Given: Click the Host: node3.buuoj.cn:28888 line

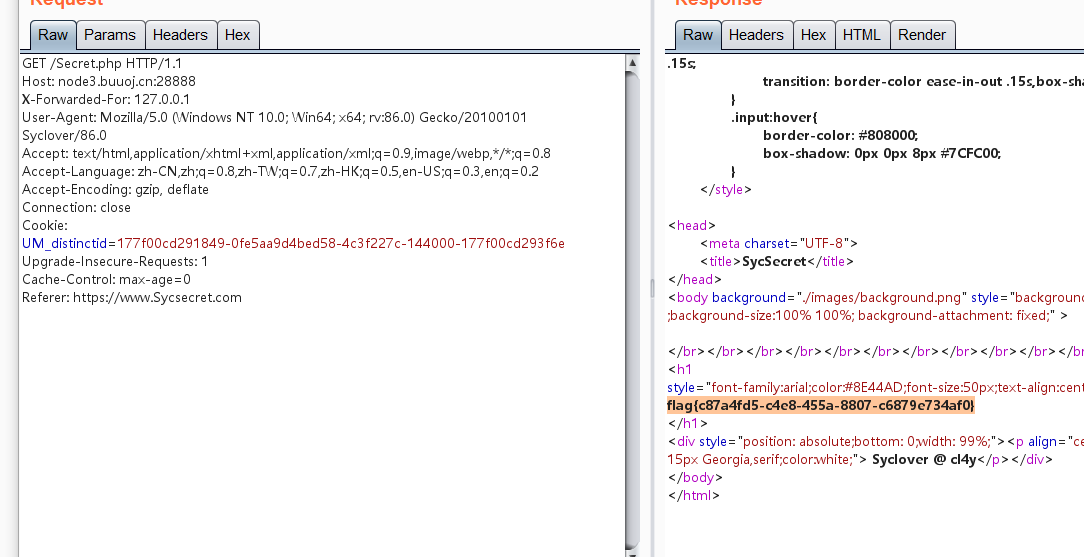Looking at the screenshot, I should [x=109, y=82].
